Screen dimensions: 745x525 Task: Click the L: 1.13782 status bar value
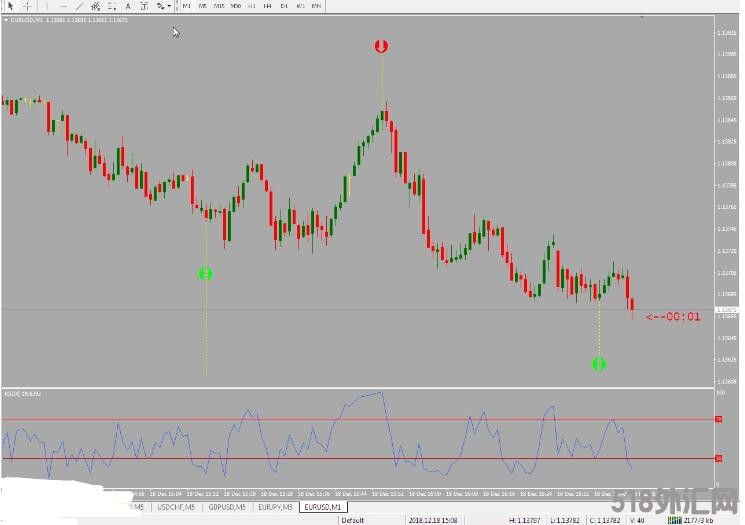(x=565, y=520)
